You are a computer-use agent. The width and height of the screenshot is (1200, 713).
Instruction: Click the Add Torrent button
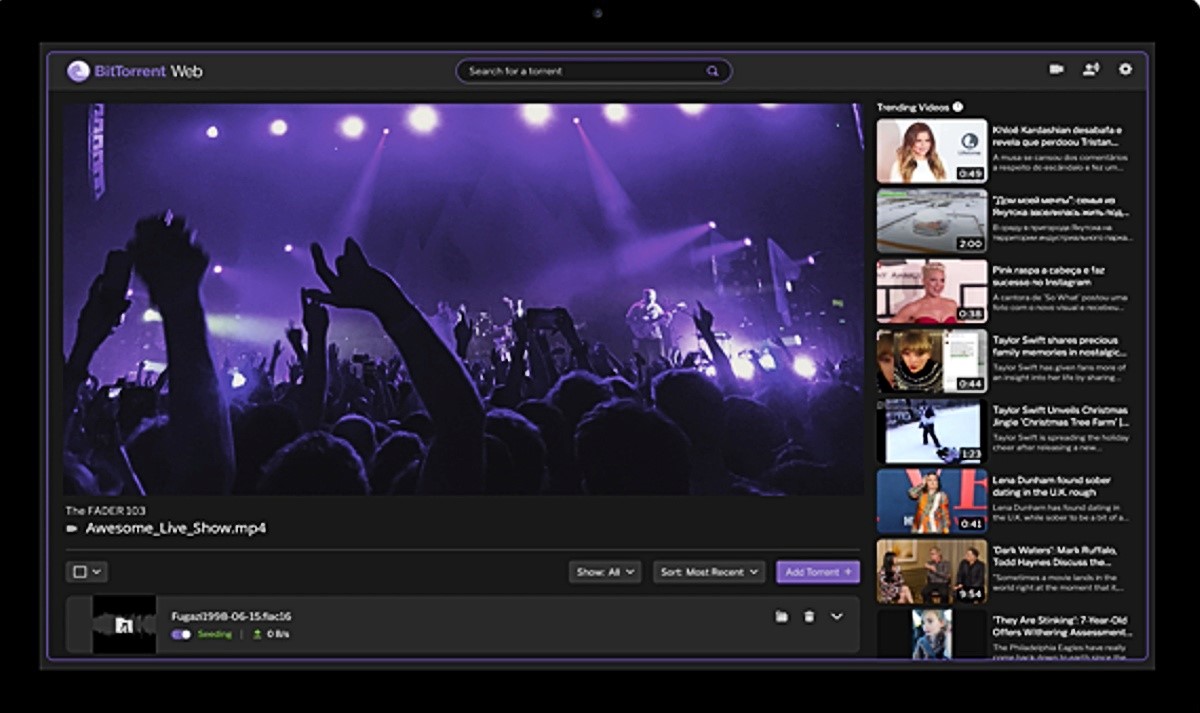(x=817, y=572)
